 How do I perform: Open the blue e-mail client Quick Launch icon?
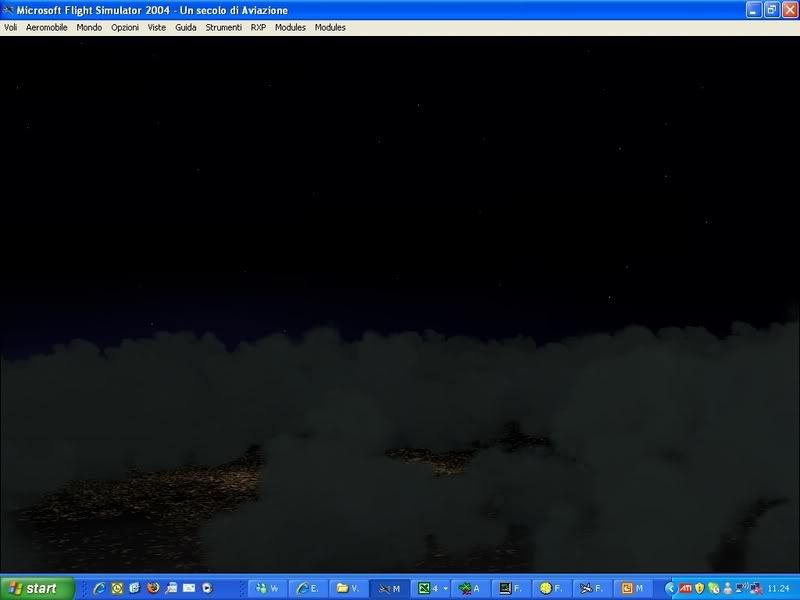135,588
